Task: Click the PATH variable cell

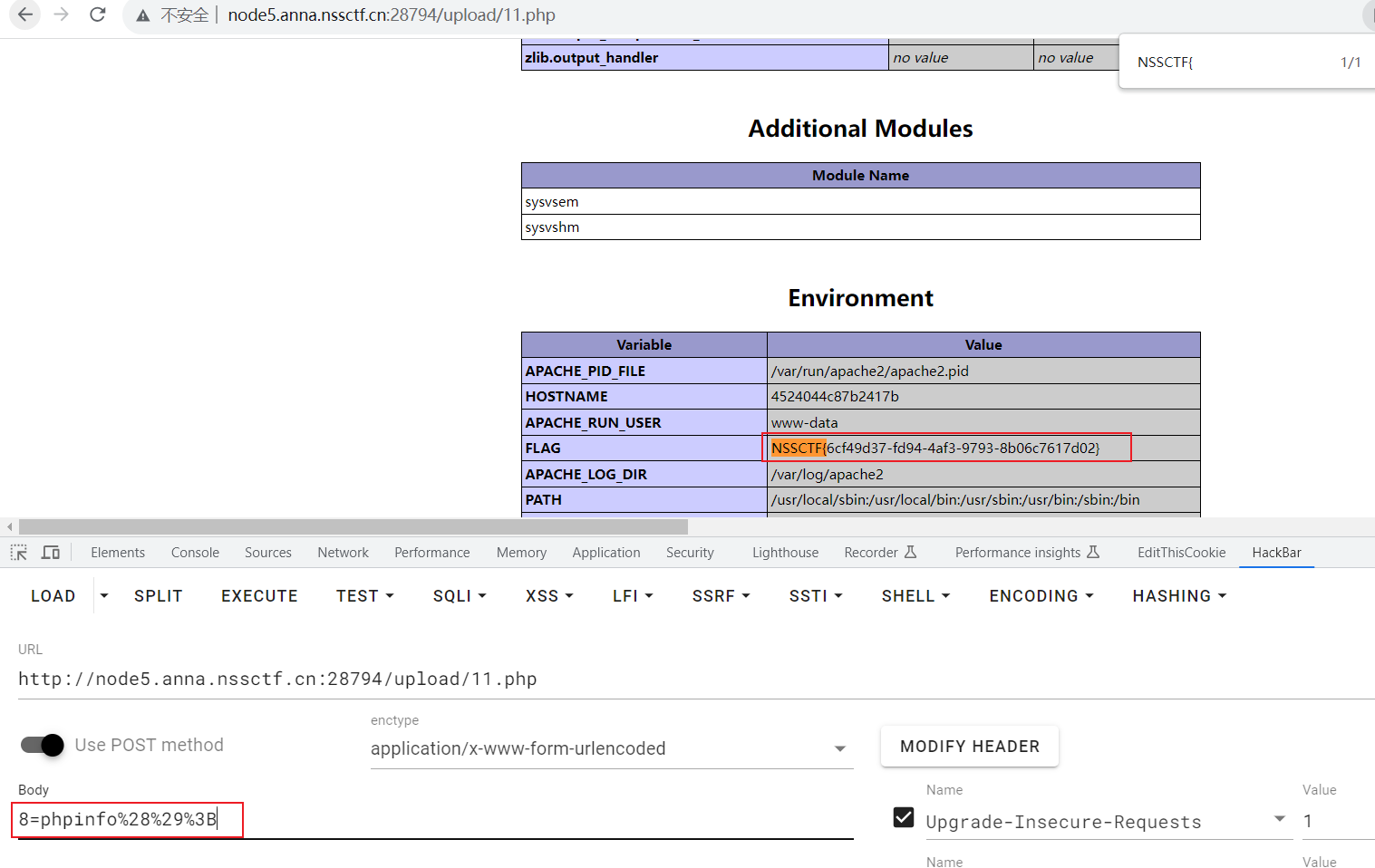Action: [x=644, y=500]
